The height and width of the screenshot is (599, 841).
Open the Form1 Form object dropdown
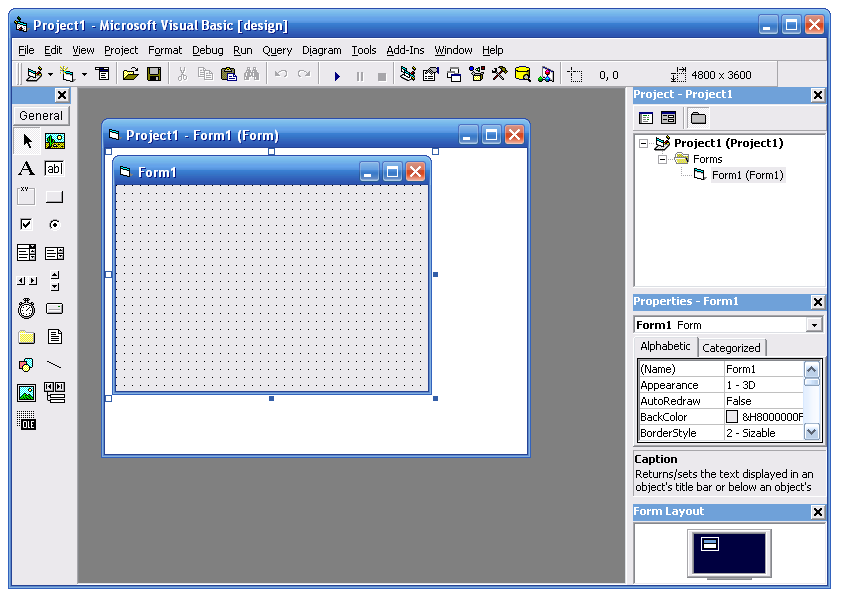coord(814,325)
